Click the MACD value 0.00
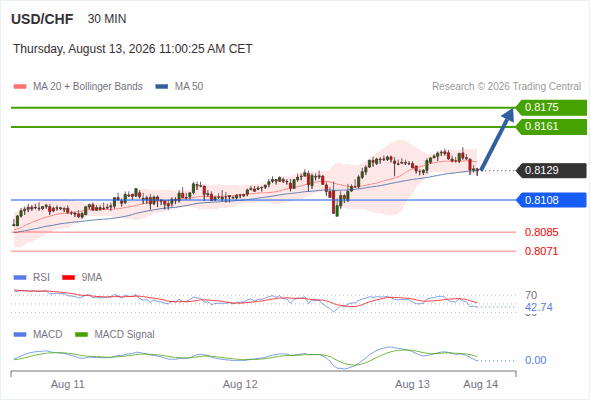Image resolution: width=590 pixels, height=400 pixels. tap(535, 360)
